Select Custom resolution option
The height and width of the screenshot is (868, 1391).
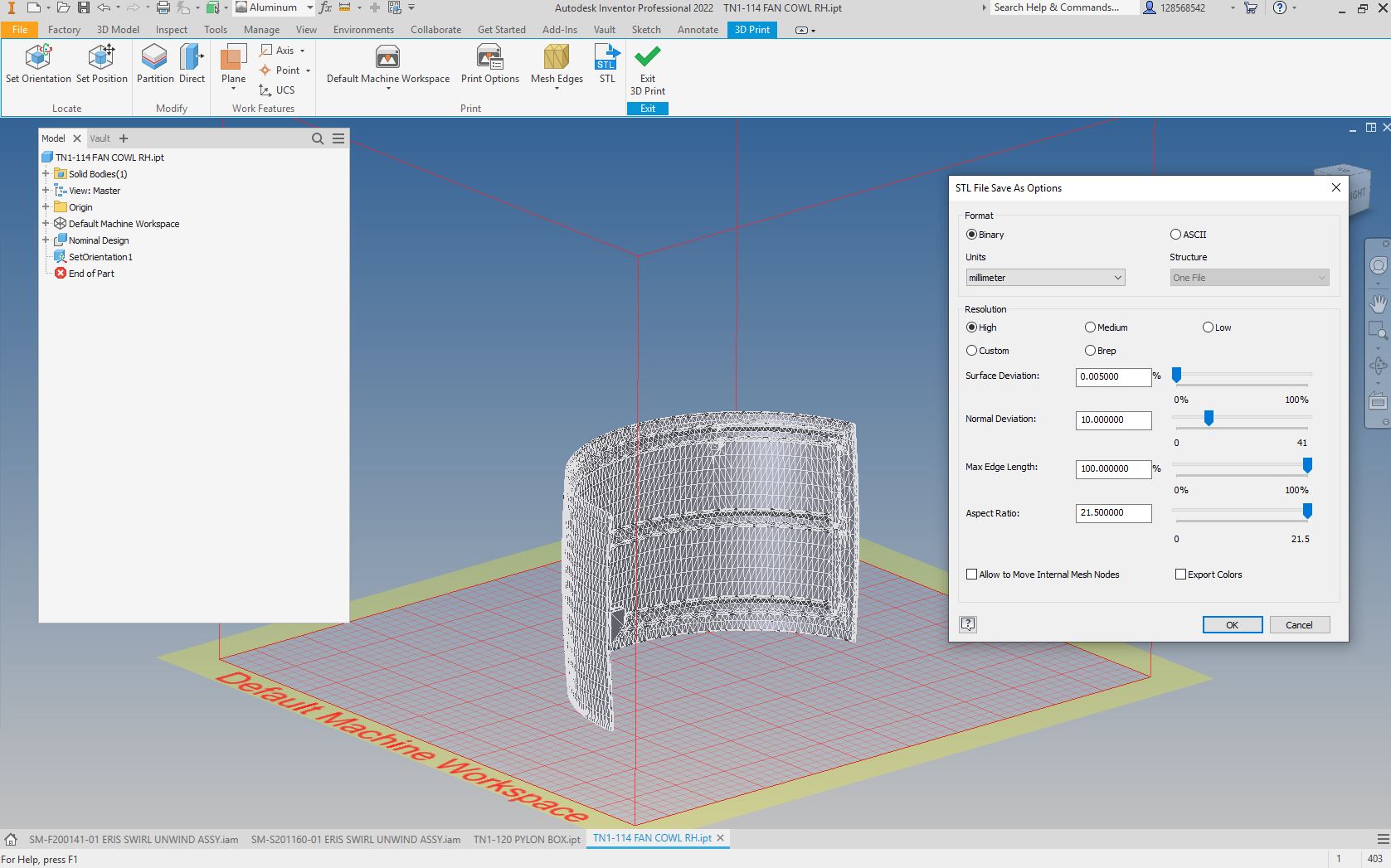(x=971, y=351)
